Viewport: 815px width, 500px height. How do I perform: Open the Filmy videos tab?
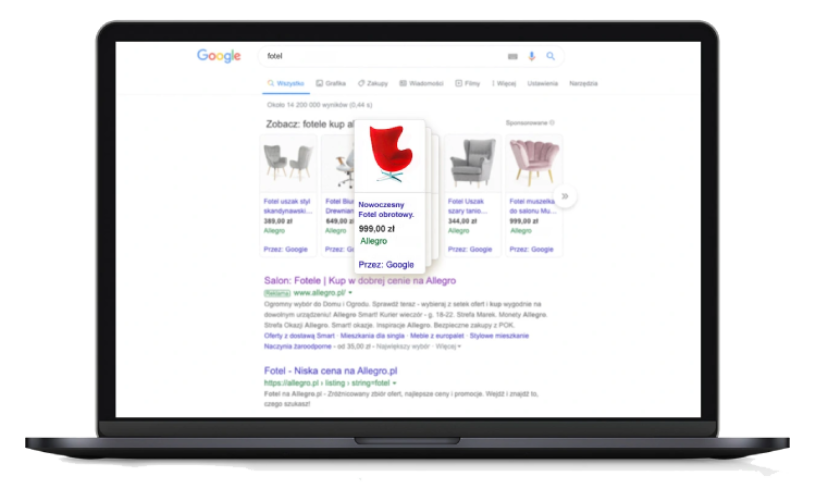[468, 83]
